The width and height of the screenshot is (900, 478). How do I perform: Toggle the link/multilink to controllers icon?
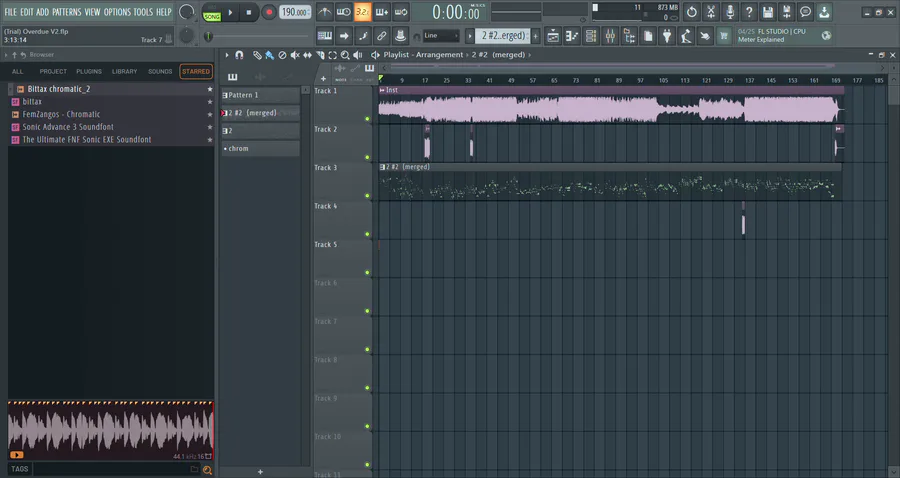point(381,36)
